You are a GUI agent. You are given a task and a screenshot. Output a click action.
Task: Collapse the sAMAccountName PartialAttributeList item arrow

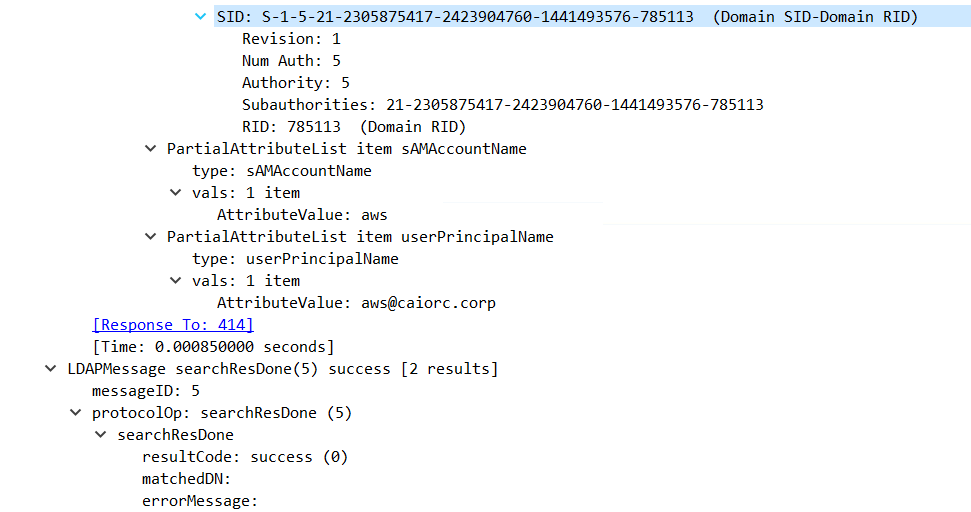151,149
